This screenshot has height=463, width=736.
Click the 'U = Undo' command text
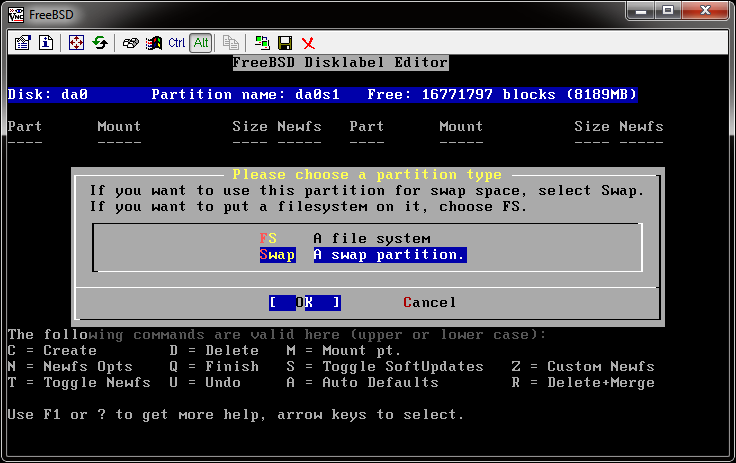205,382
